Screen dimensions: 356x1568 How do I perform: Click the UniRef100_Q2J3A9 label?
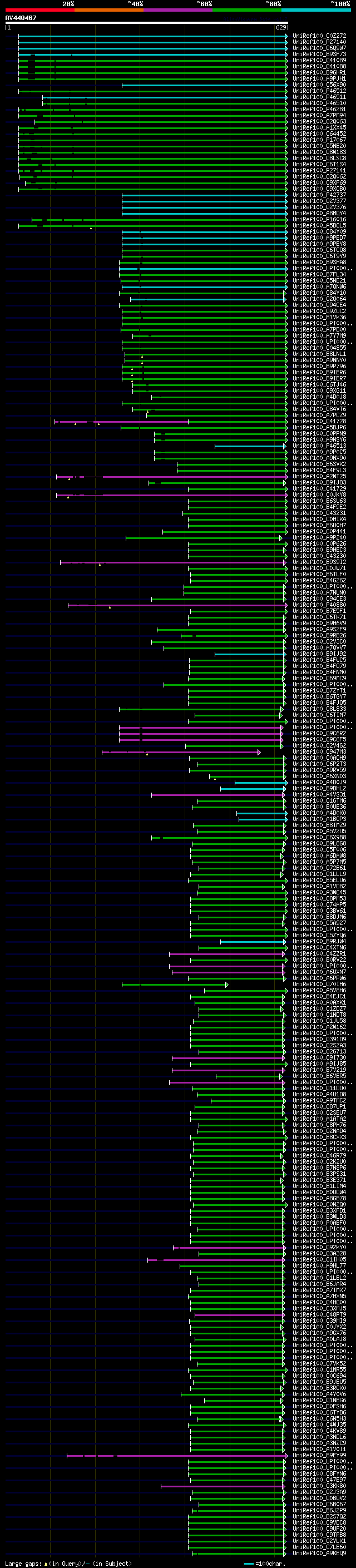click(319, 1492)
